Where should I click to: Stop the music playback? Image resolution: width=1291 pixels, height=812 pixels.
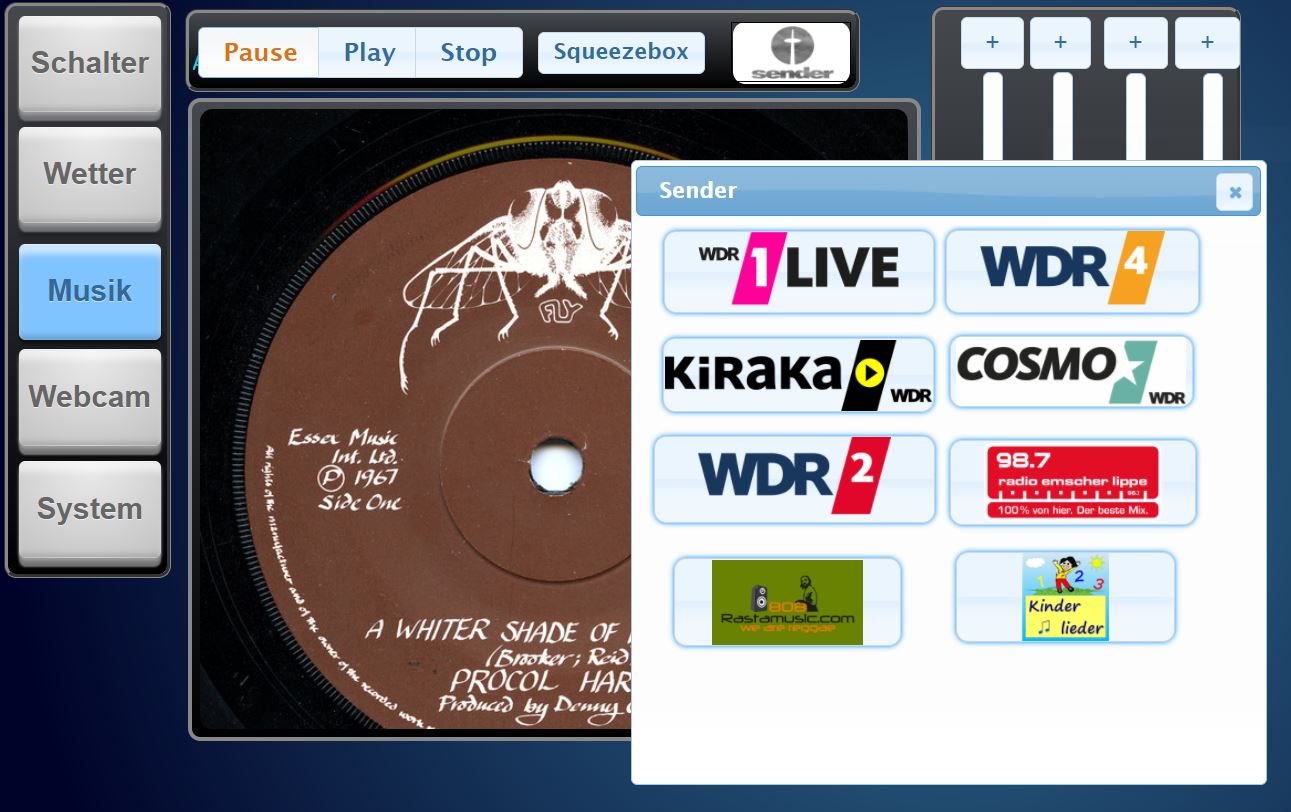tap(468, 52)
